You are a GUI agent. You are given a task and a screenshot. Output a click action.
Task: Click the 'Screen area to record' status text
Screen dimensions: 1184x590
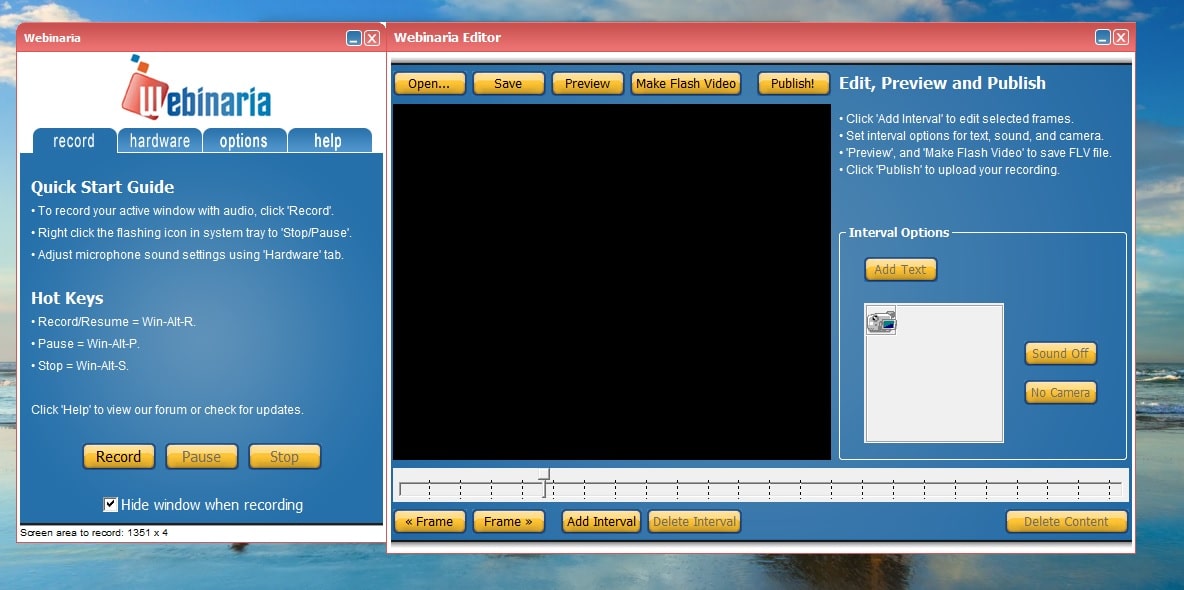coord(94,533)
